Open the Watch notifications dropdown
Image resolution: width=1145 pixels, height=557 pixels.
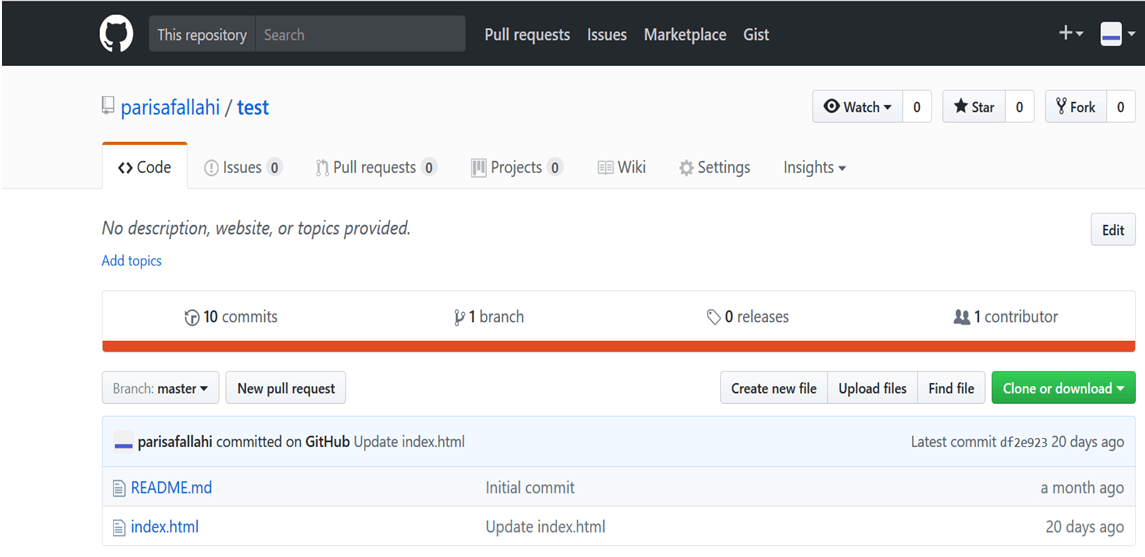pyautogui.click(x=858, y=107)
